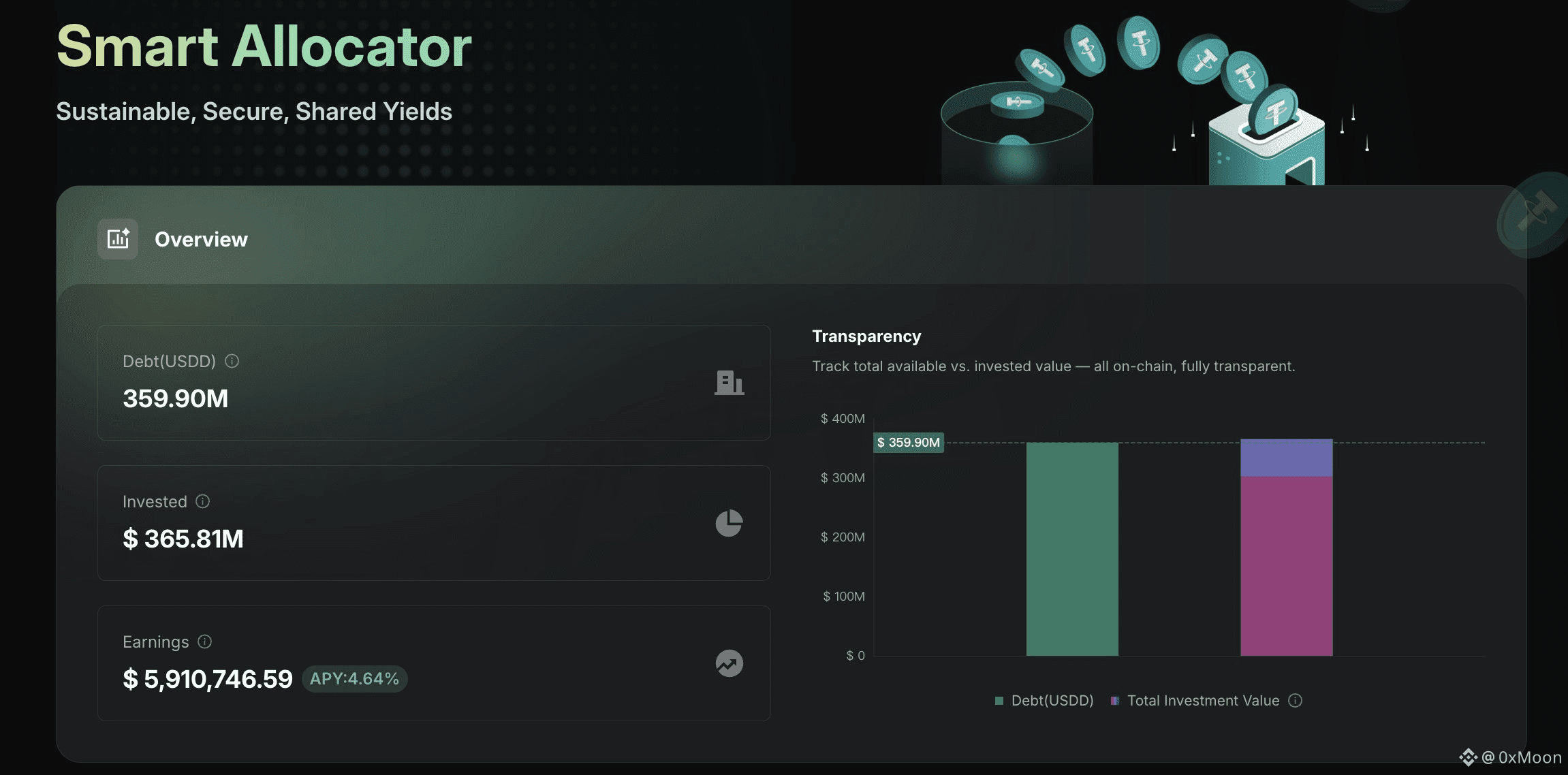Click the $ 359.90M chart marker label
Screen dimensions: 1568x775
(909, 443)
